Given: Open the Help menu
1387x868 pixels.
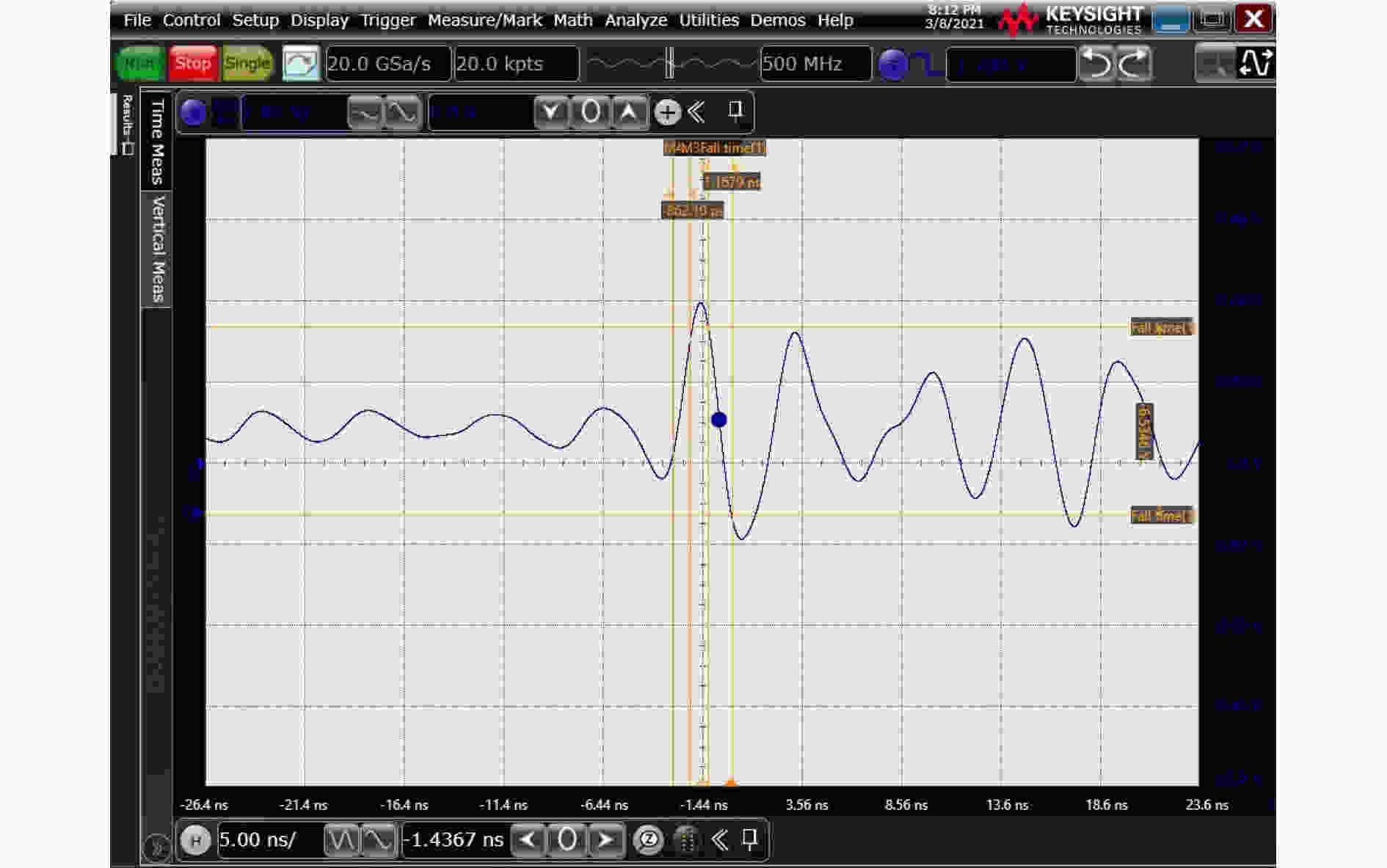Looking at the screenshot, I should tap(836, 20).
